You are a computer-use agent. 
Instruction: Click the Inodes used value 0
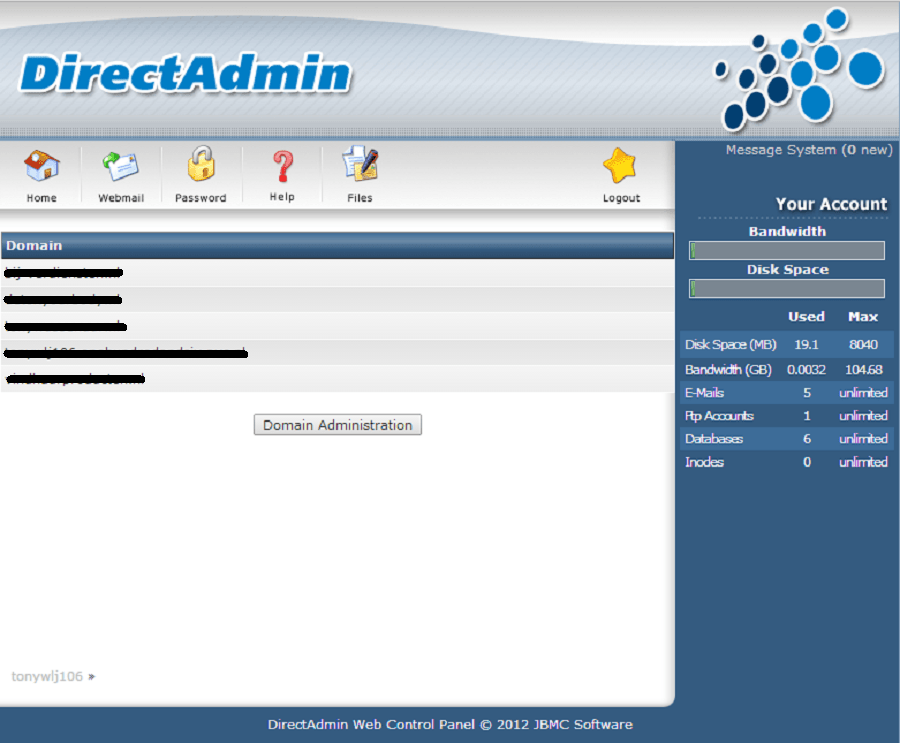click(806, 462)
